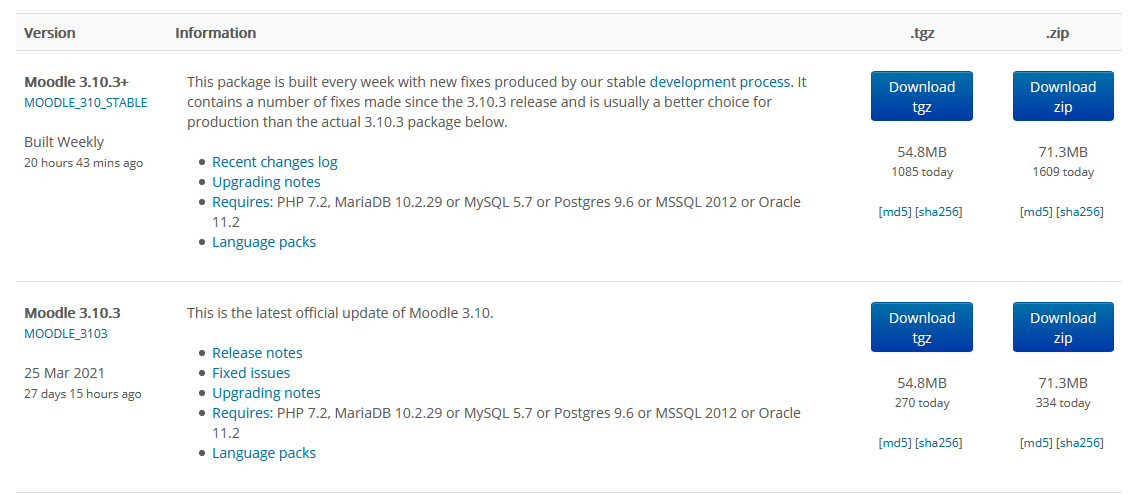View Language packs for Moodle 3.10.3+
The image size is (1139, 504).
point(263,242)
